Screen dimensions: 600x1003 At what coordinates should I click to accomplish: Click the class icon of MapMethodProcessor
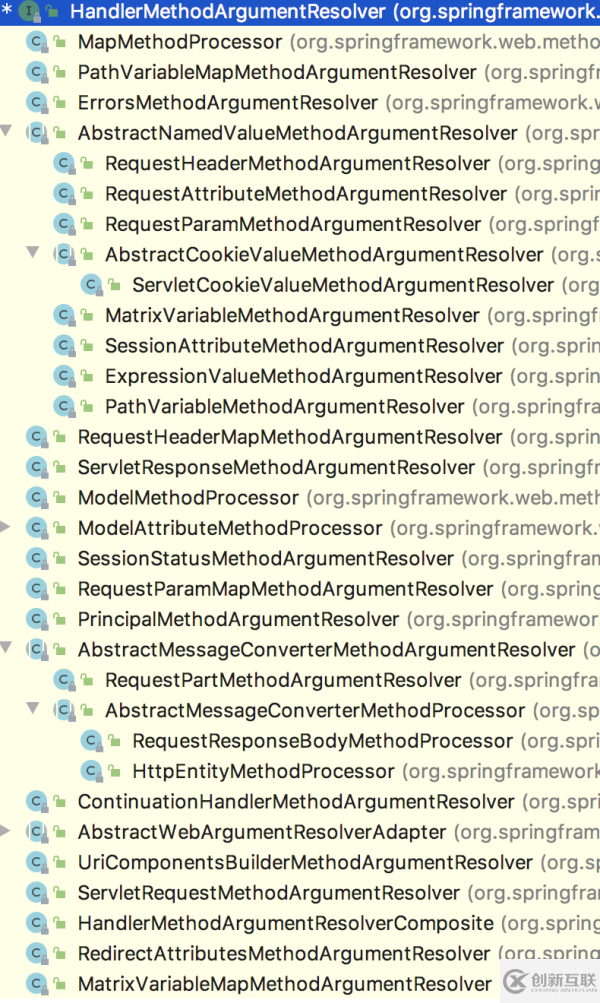point(37,42)
